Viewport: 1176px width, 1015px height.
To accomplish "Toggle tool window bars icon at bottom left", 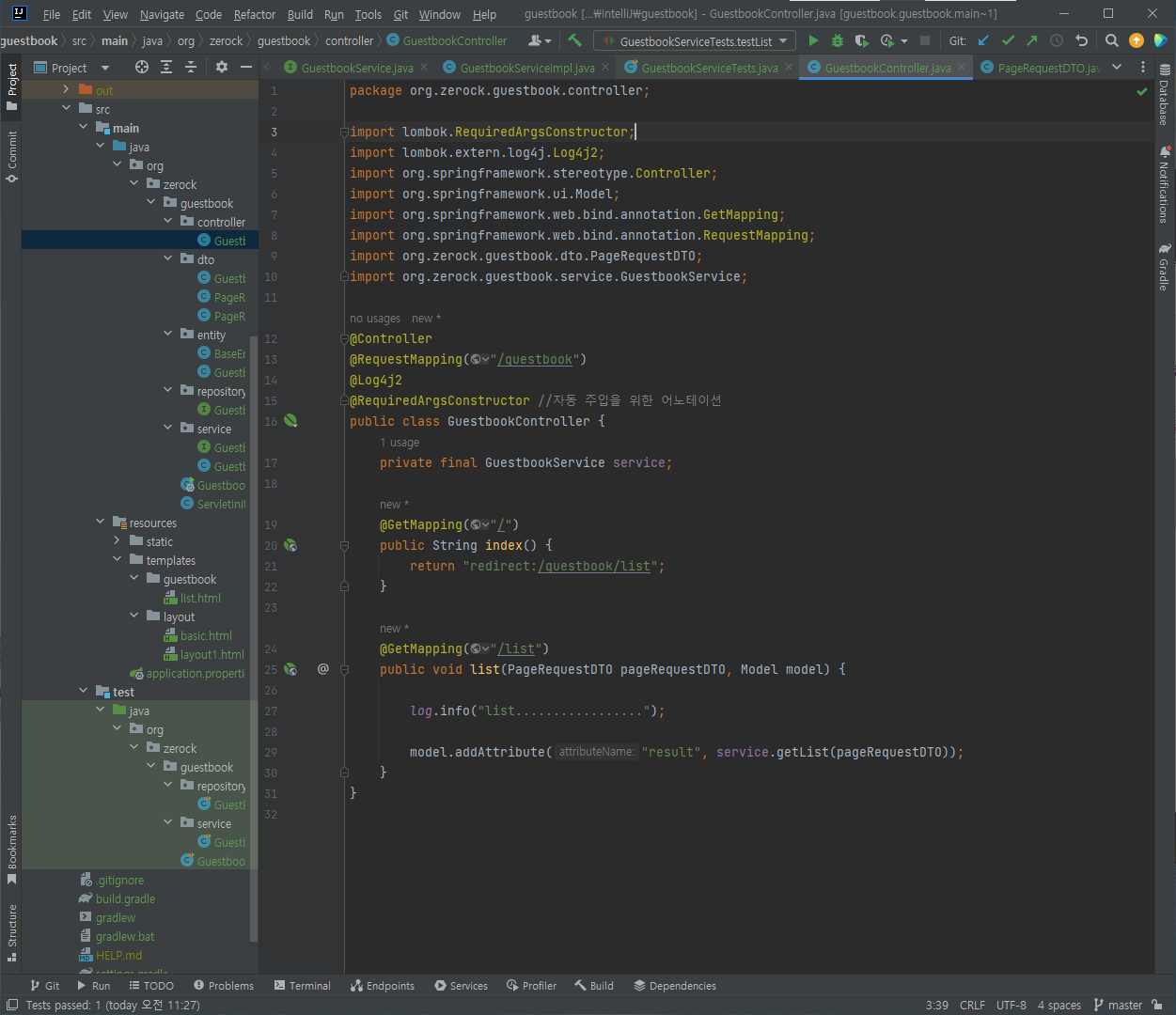I will coord(10,1005).
